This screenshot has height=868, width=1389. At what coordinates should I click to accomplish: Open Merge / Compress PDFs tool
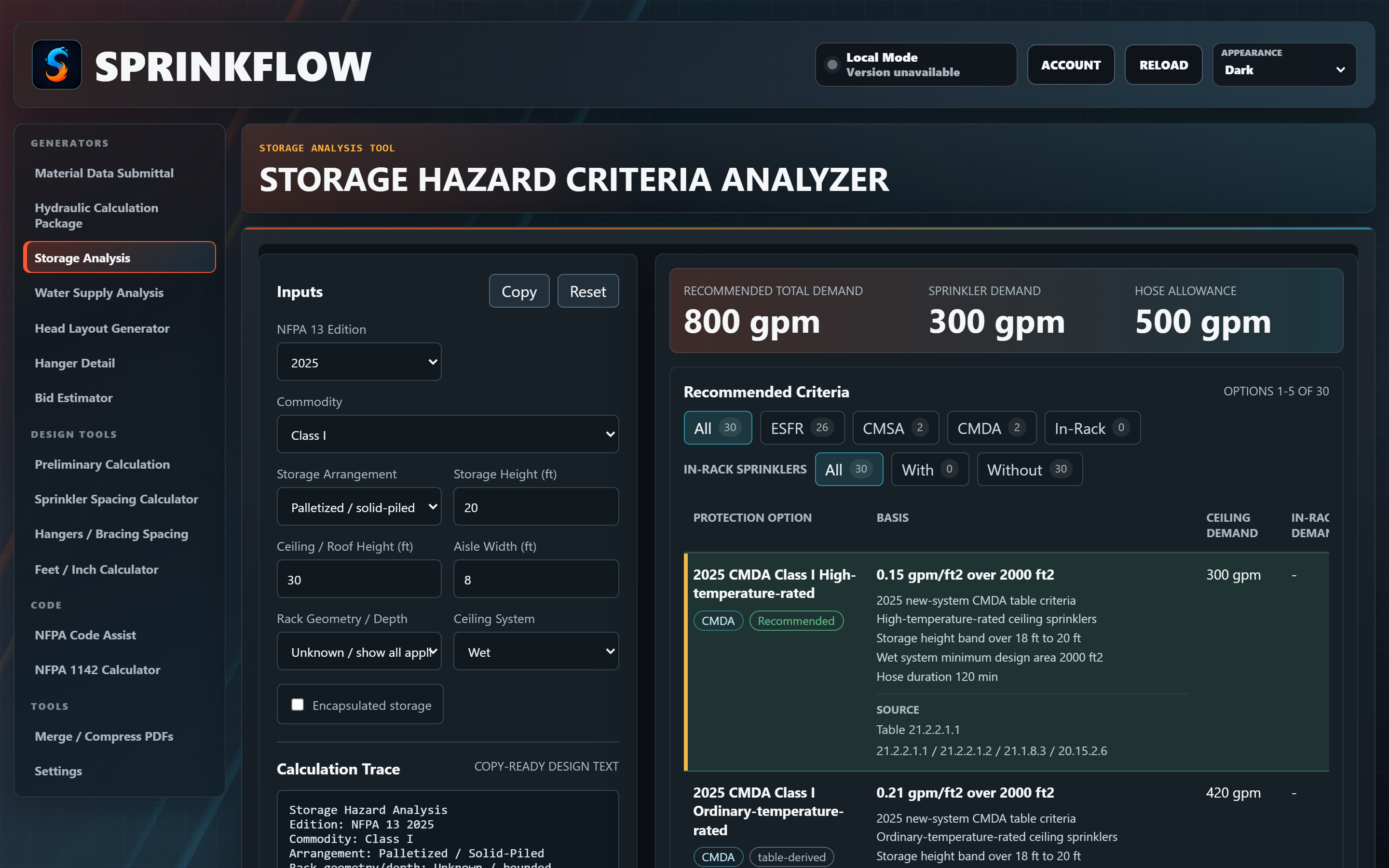click(x=120, y=736)
